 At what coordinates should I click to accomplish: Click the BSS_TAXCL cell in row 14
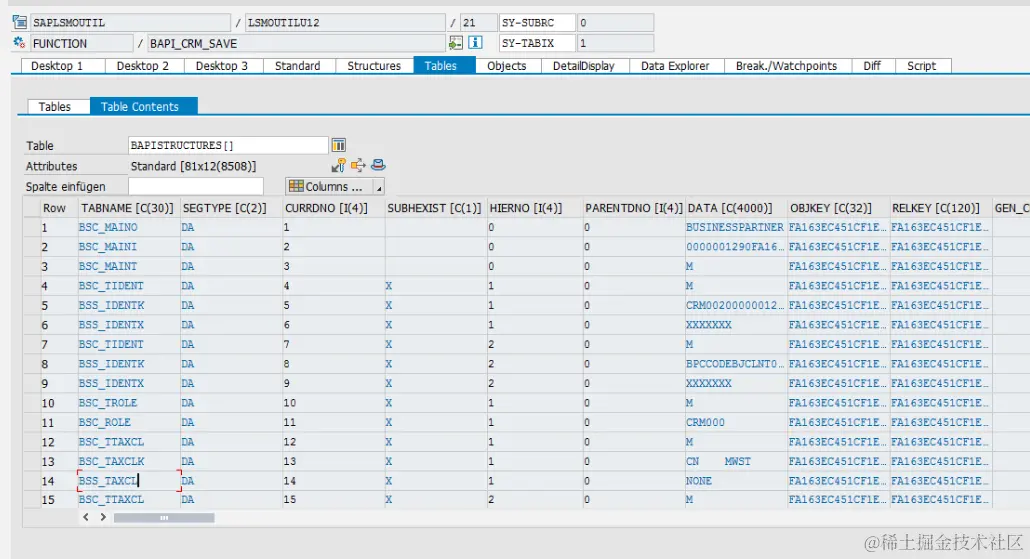click(x=129, y=481)
